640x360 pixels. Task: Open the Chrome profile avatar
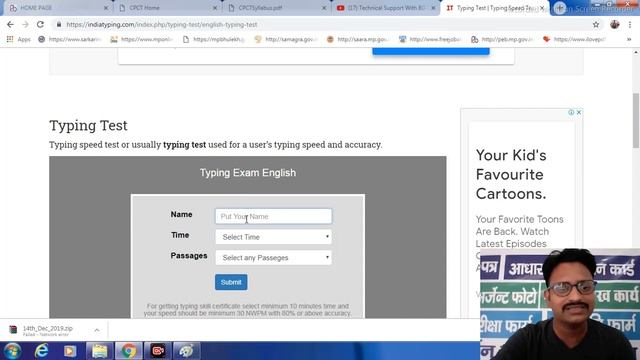(x=615, y=24)
